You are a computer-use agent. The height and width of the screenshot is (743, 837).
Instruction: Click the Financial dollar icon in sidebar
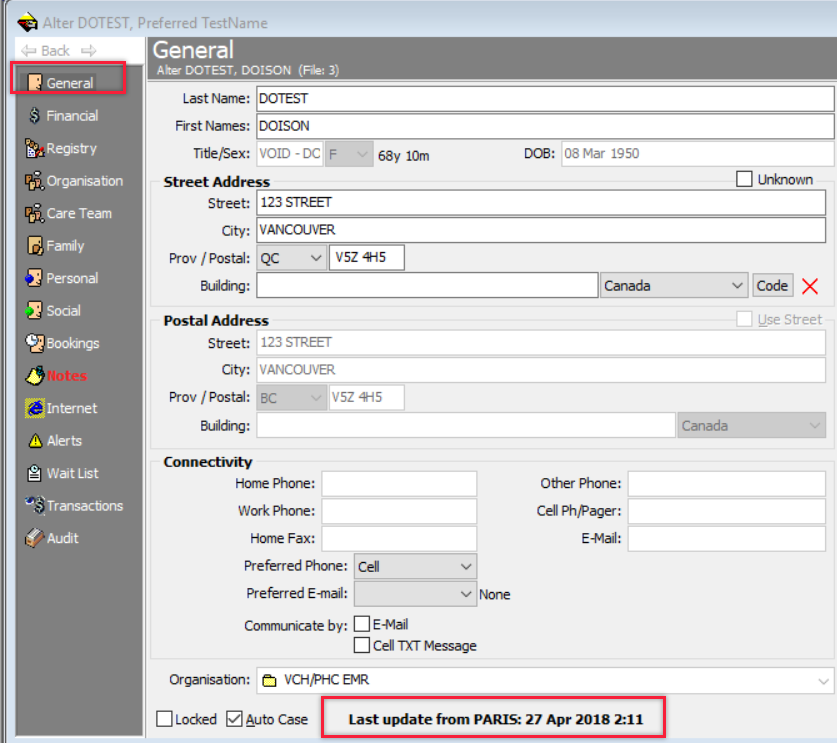pyautogui.click(x=34, y=116)
